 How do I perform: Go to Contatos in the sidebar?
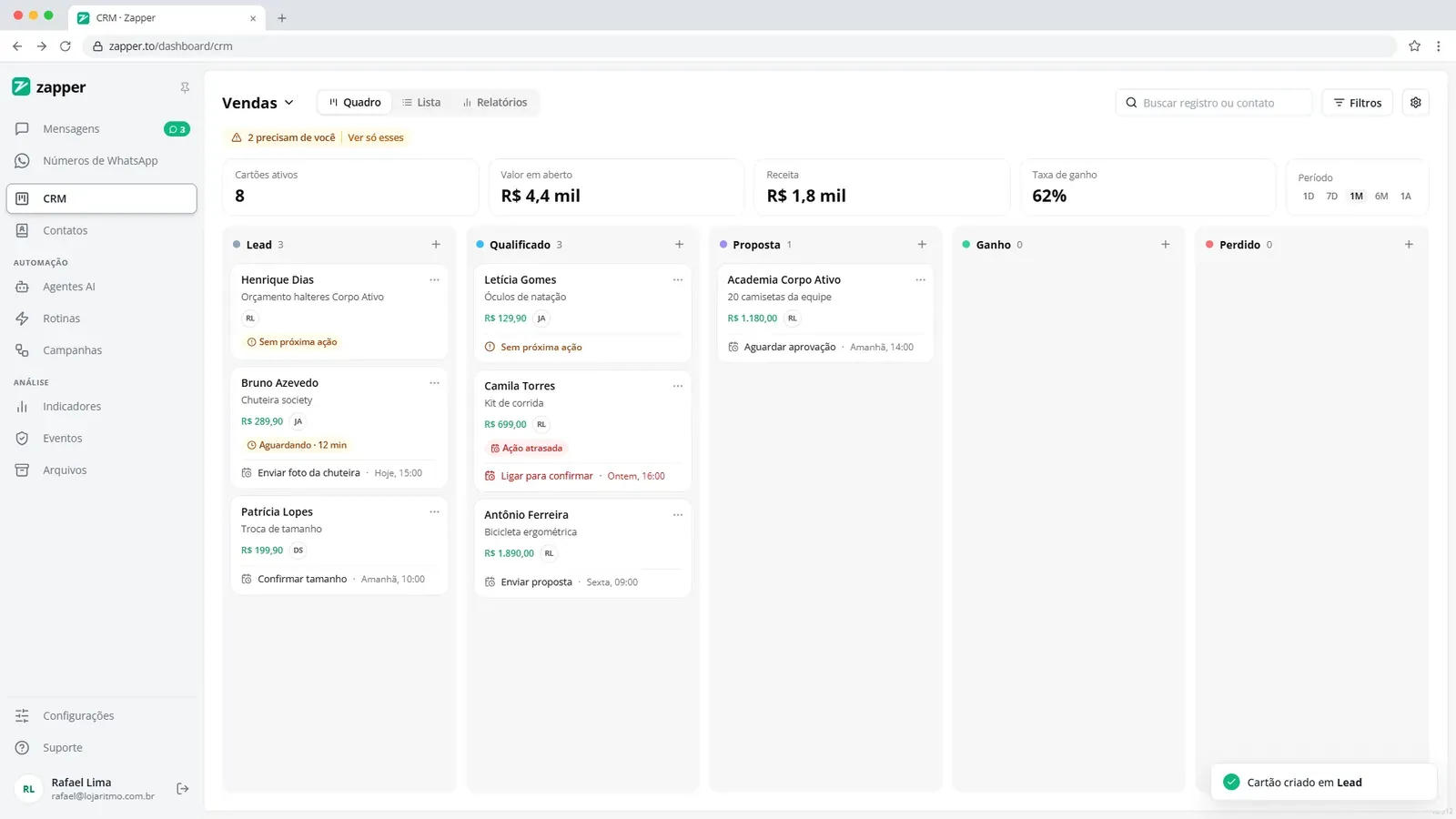click(x=101, y=231)
